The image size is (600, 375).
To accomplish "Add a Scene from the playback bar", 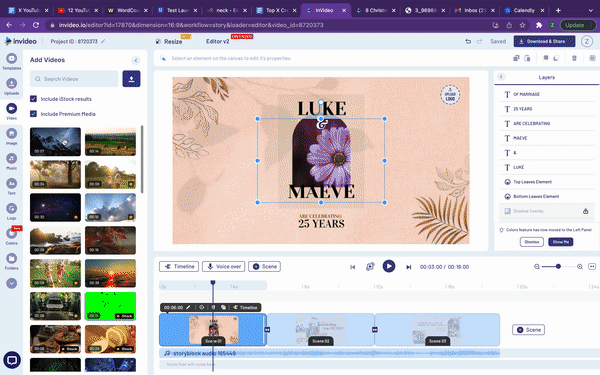I will tap(264, 266).
